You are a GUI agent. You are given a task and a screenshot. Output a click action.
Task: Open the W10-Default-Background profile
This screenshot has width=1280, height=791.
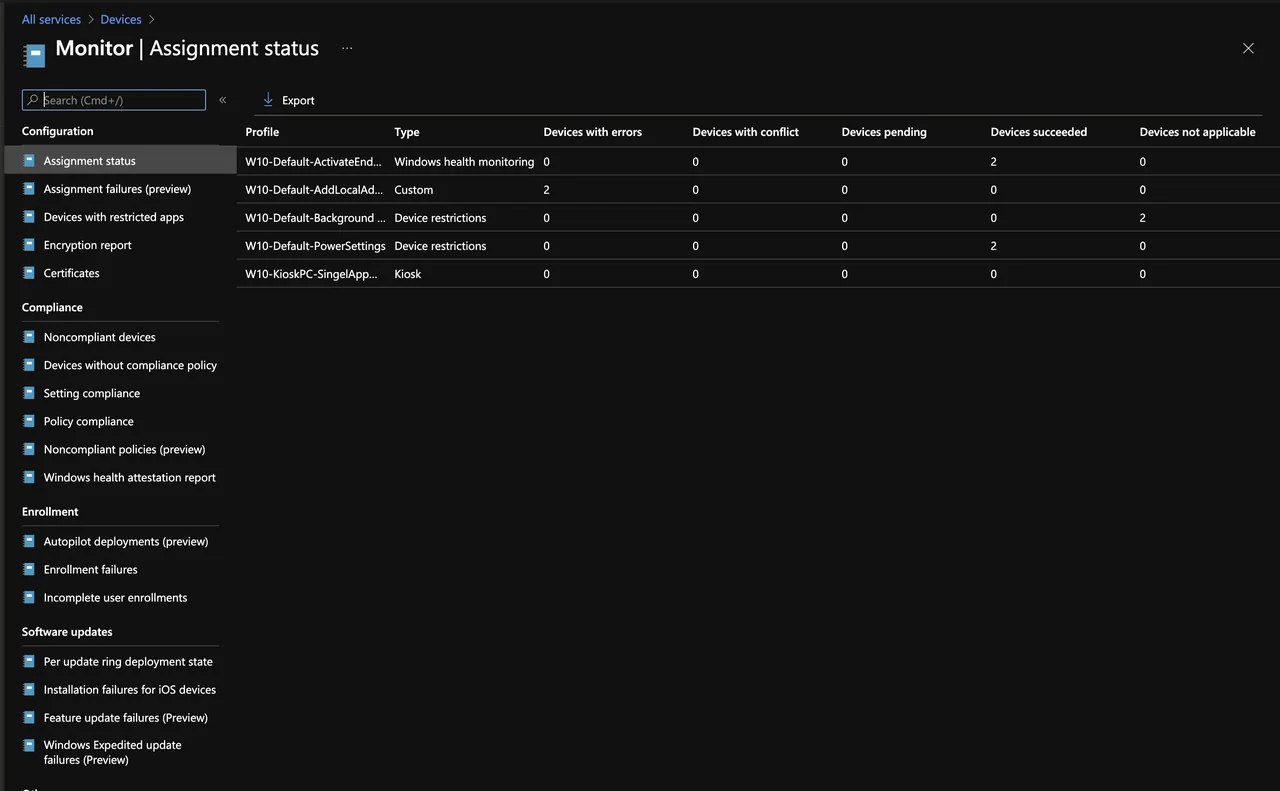tap(315, 217)
